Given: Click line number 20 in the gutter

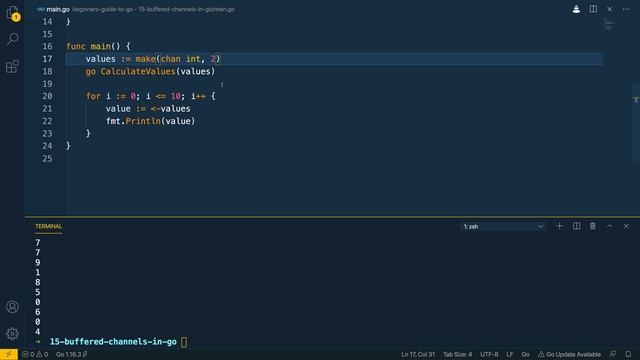Looking at the screenshot, I should pos(47,96).
